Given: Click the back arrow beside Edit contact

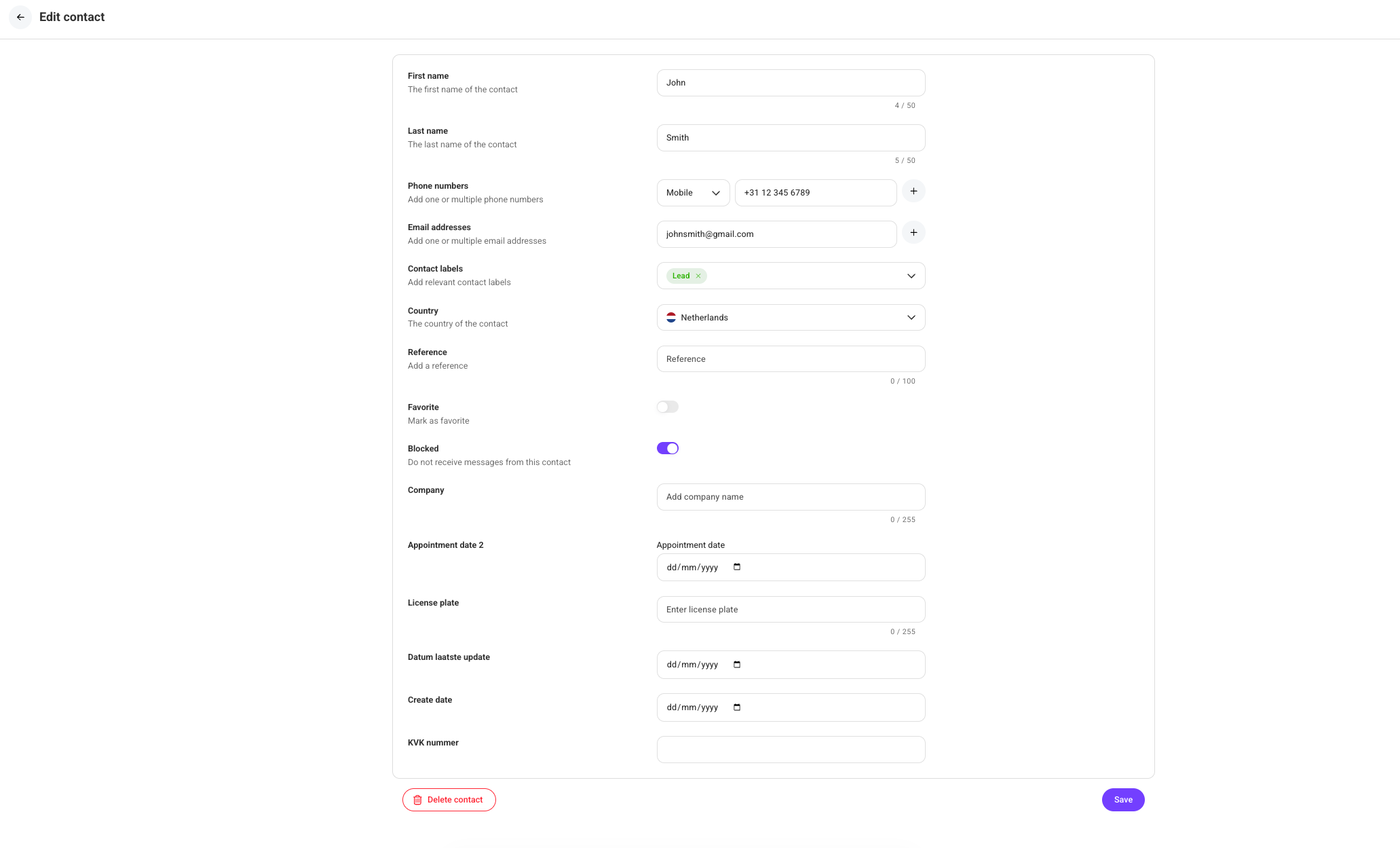Looking at the screenshot, I should click(x=20, y=17).
